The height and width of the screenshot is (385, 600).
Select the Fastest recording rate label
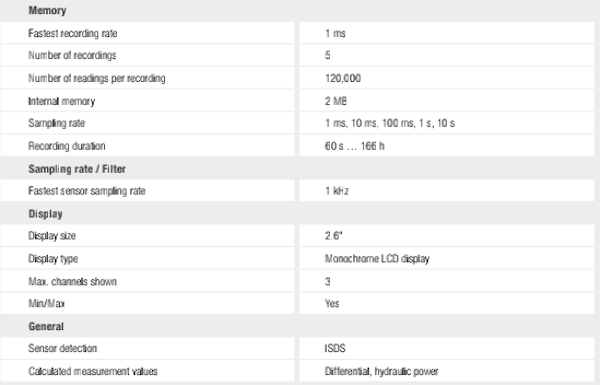pos(73,33)
